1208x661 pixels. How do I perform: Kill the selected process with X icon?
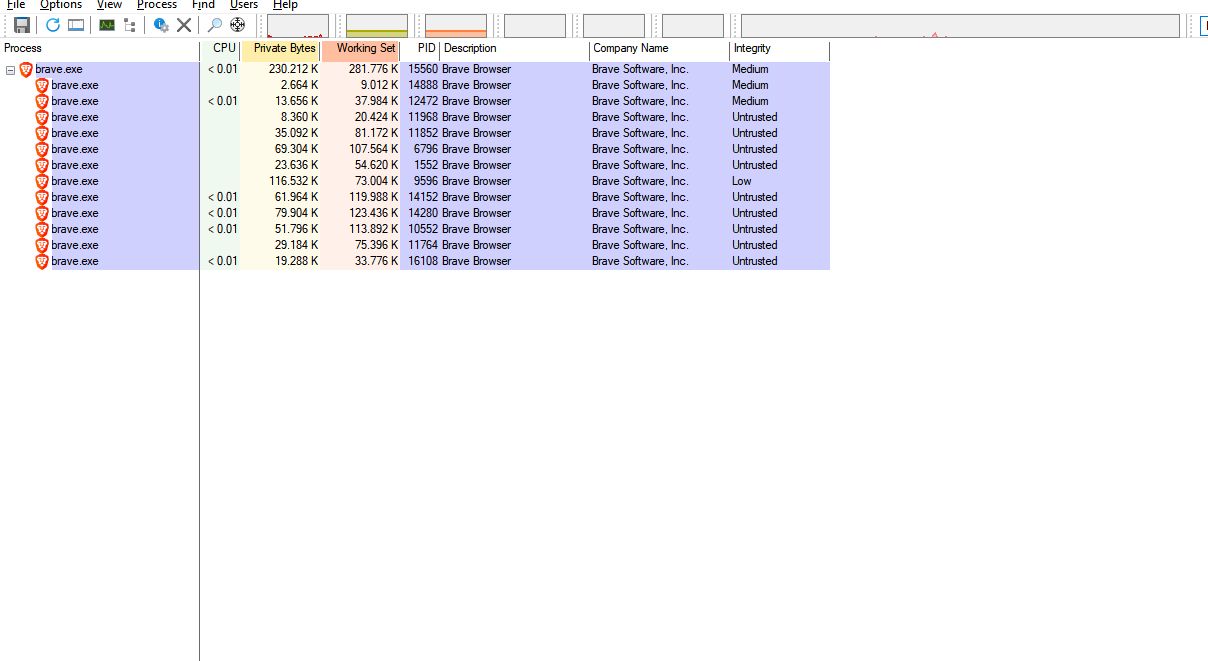click(184, 25)
